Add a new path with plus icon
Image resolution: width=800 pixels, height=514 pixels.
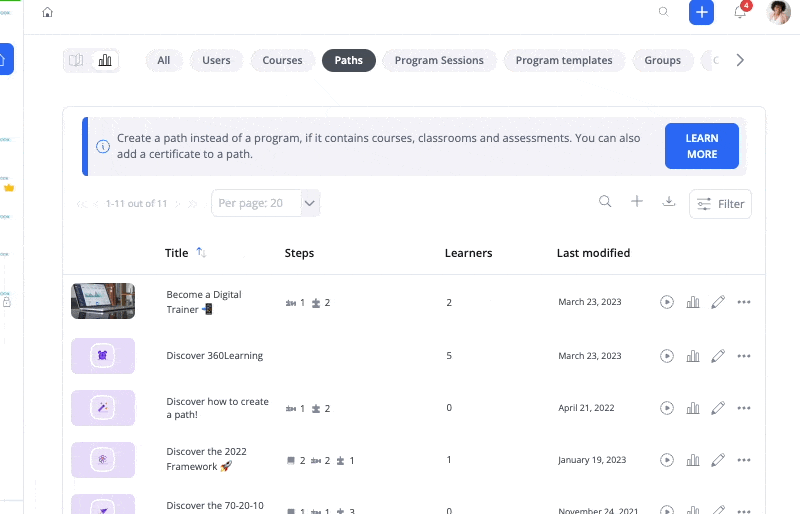pyautogui.click(x=637, y=202)
